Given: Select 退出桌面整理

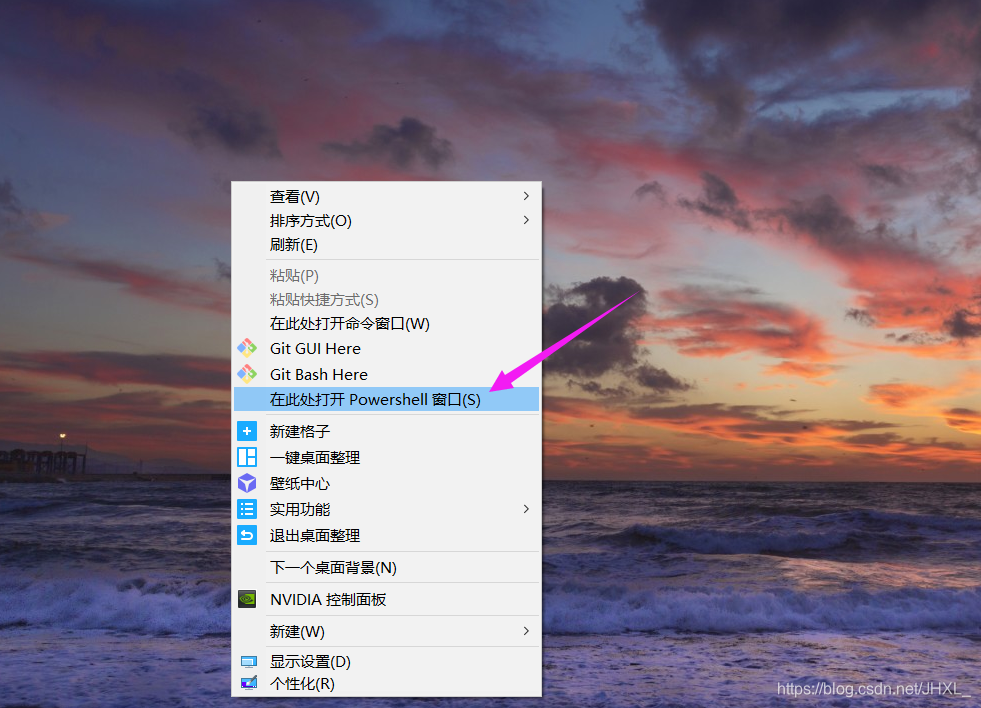Looking at the screenshot, I should point(386,535).
